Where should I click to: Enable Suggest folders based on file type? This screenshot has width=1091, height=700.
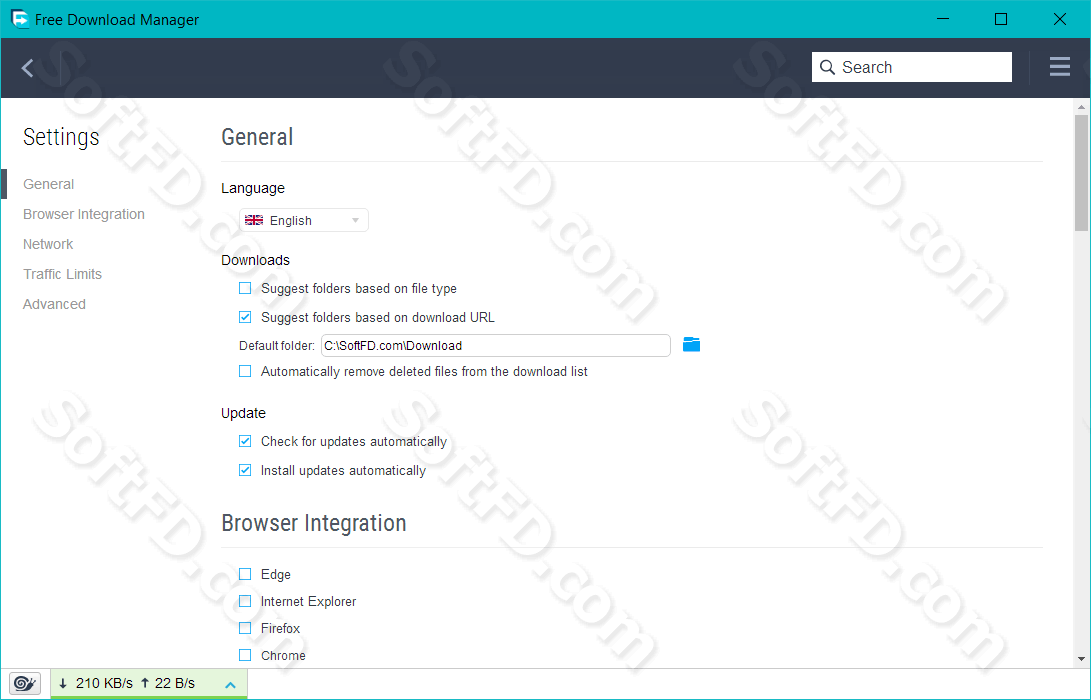(245, 288)
